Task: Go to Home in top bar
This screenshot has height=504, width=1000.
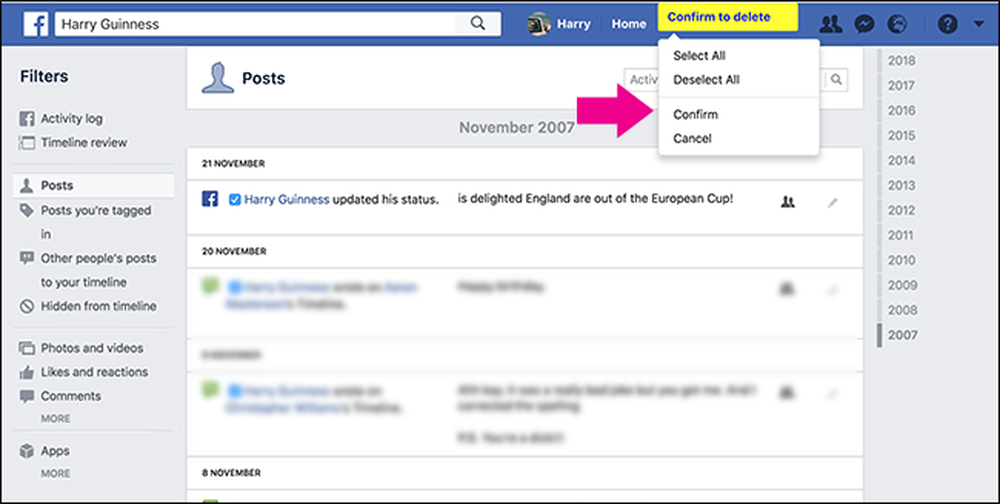Action: tap(628, 24)
